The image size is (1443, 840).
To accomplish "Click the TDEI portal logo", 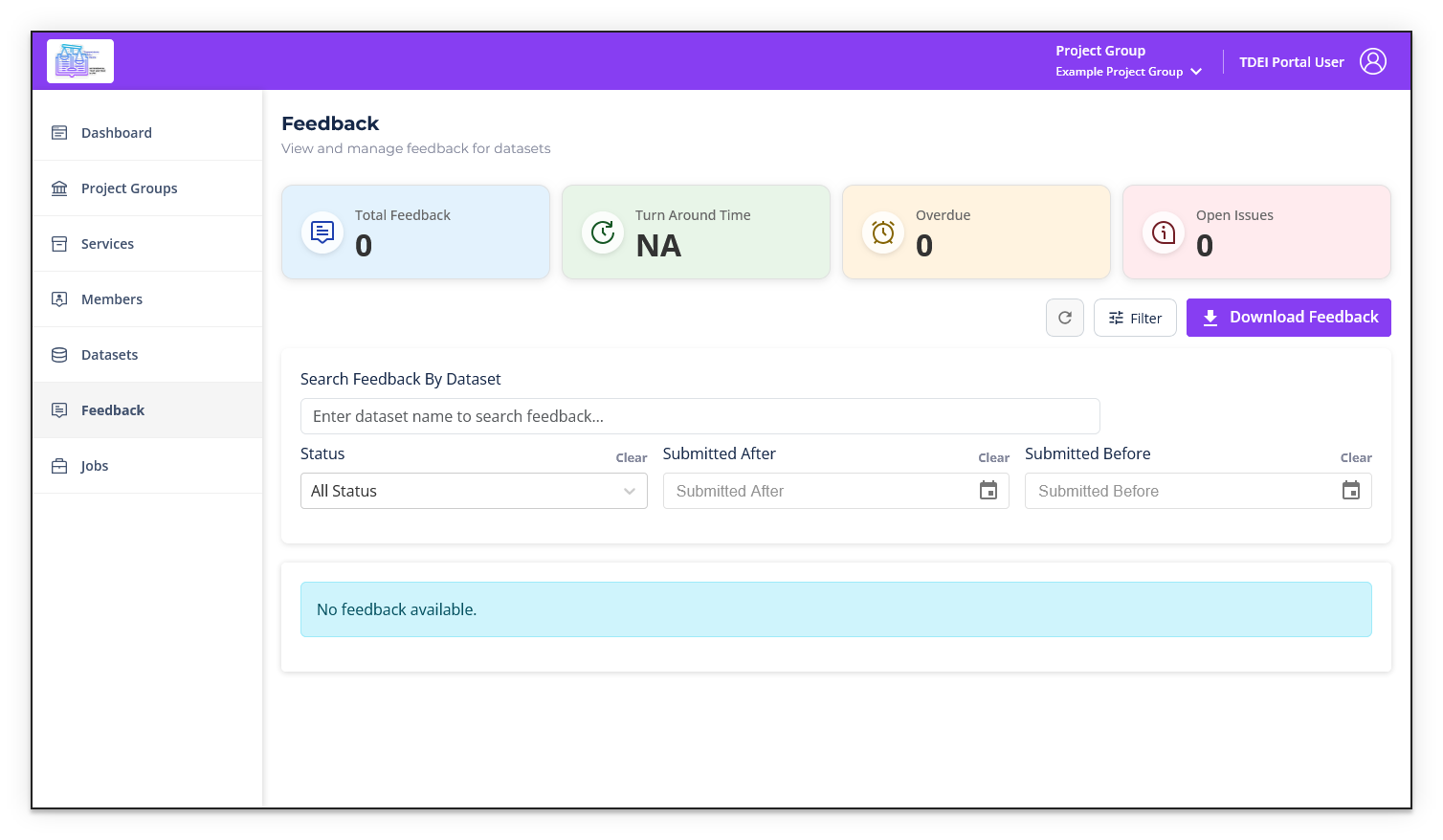I will click(x=79, y=60).
